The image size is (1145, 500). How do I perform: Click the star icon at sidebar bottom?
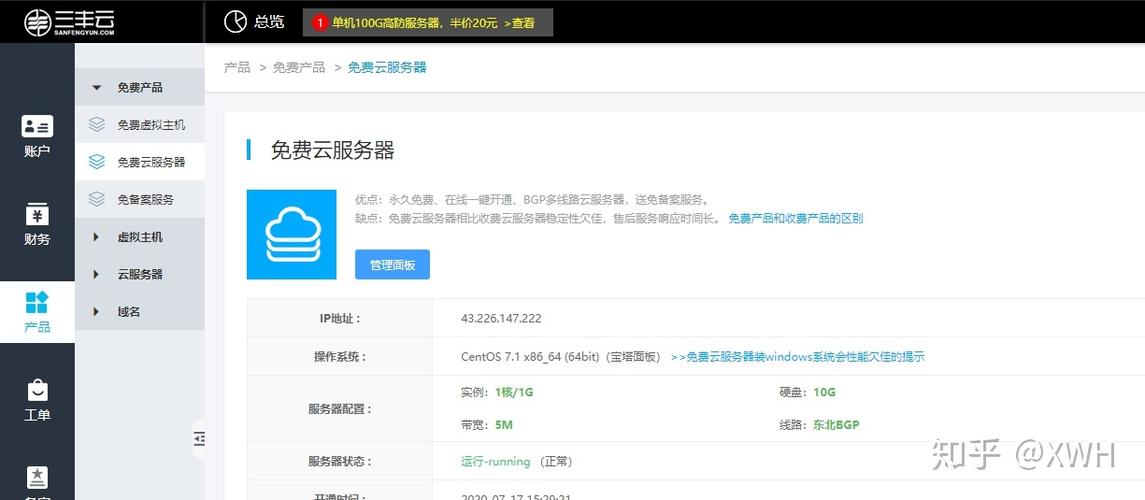pyautogui.click(x=37, y=477)
